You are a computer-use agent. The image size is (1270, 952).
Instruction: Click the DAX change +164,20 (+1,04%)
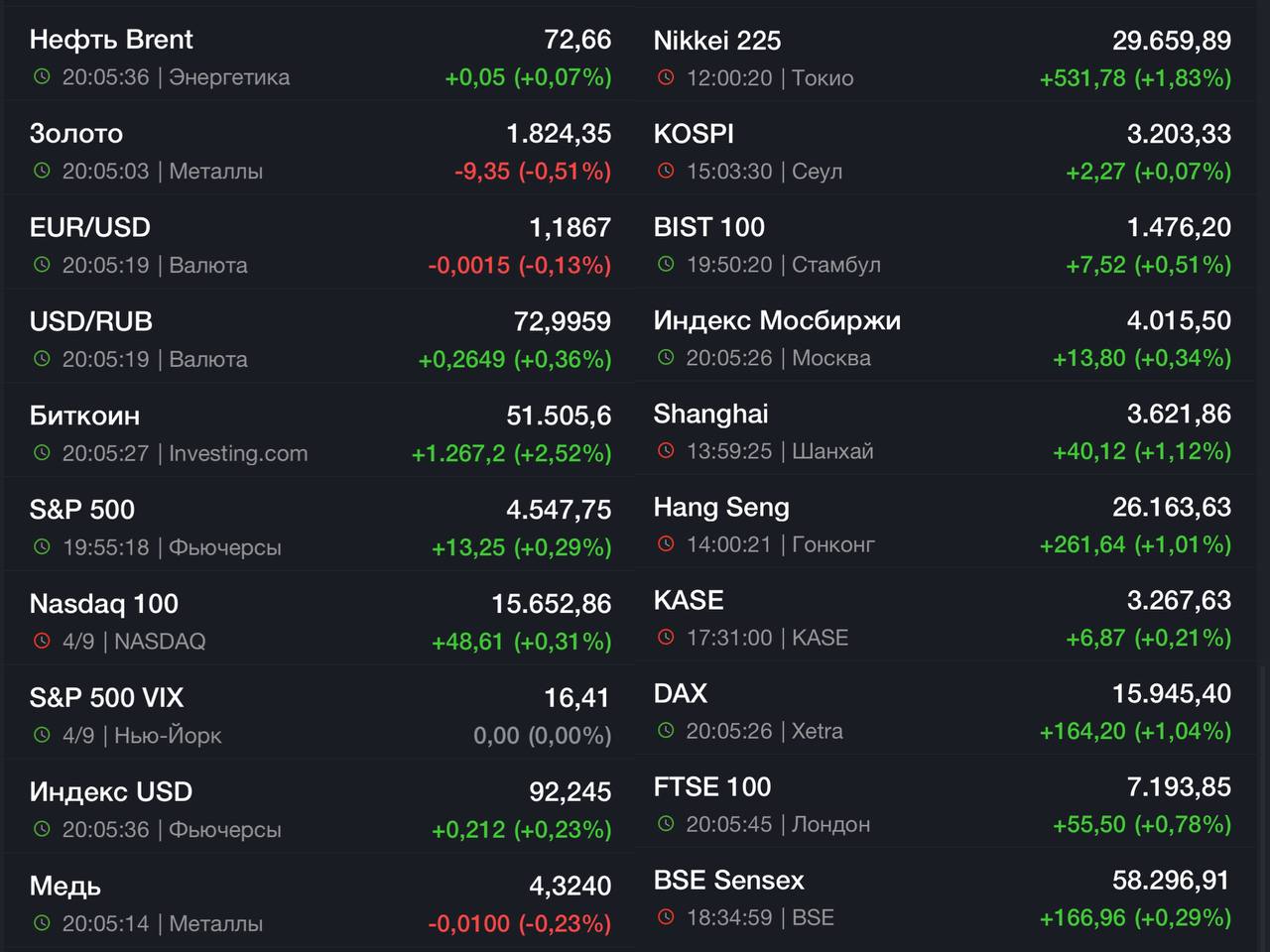[x=1135, y=731]
